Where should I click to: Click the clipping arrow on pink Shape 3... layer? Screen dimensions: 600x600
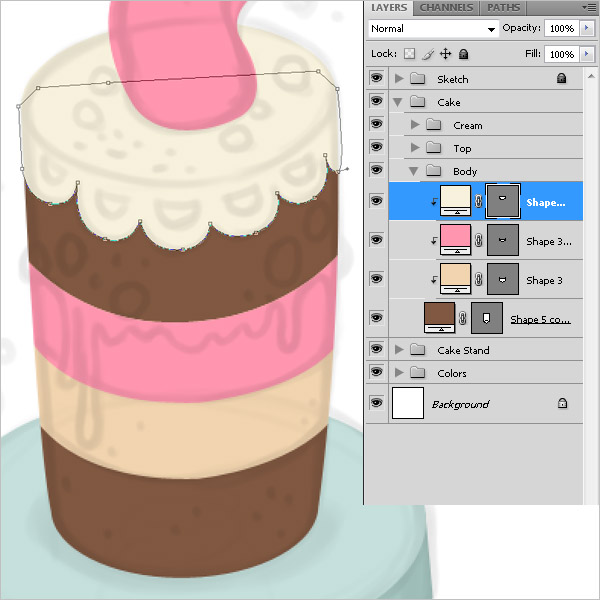coord(434,241)
